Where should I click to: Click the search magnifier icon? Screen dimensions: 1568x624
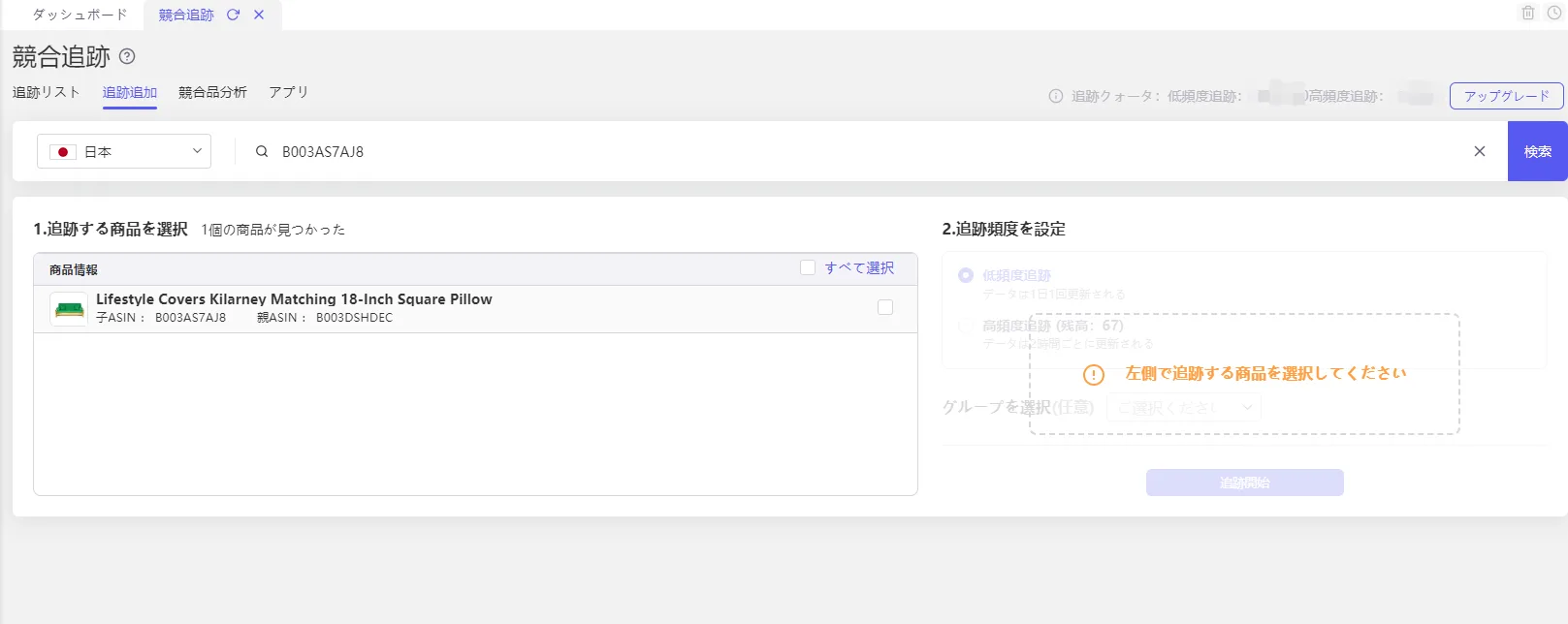pos(262,151)
